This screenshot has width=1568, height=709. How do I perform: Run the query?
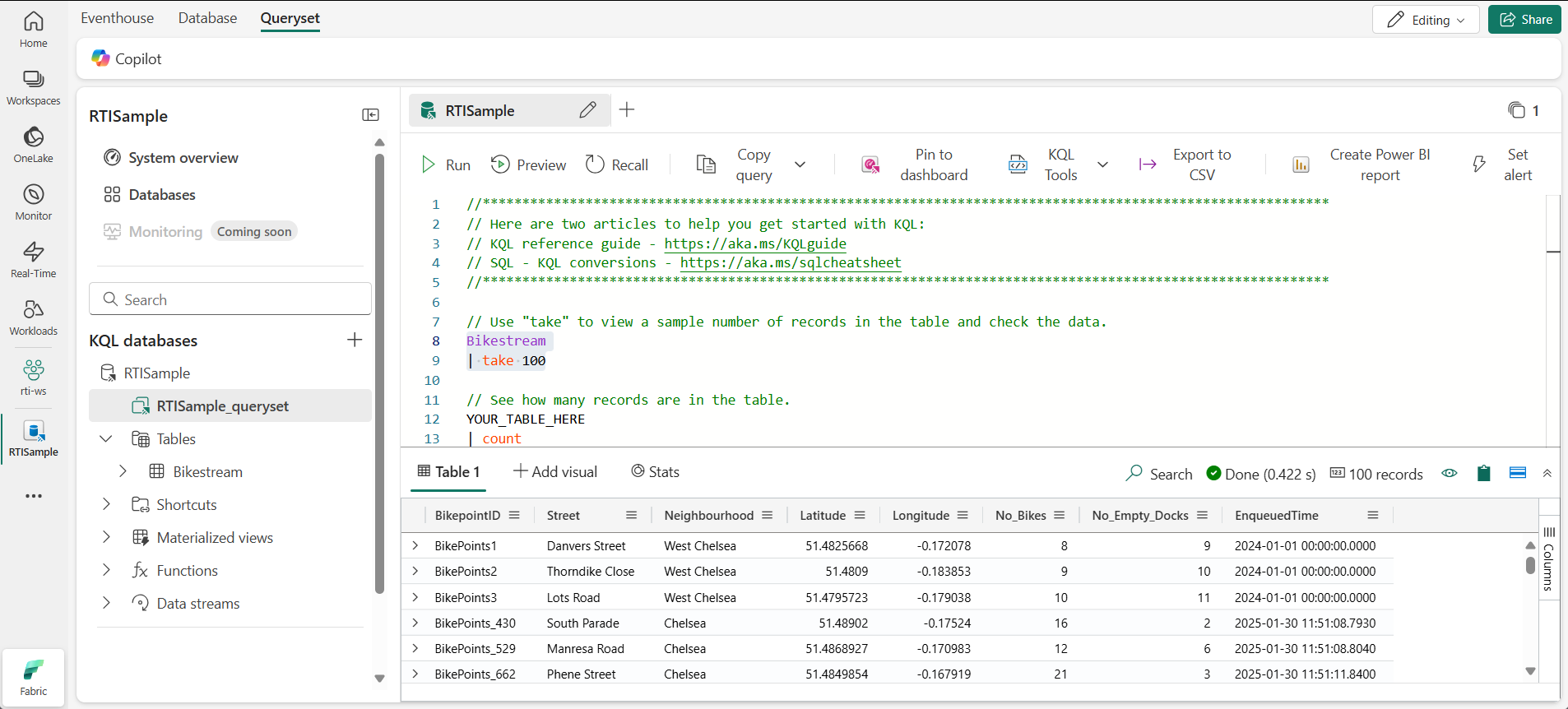point(446,165)
